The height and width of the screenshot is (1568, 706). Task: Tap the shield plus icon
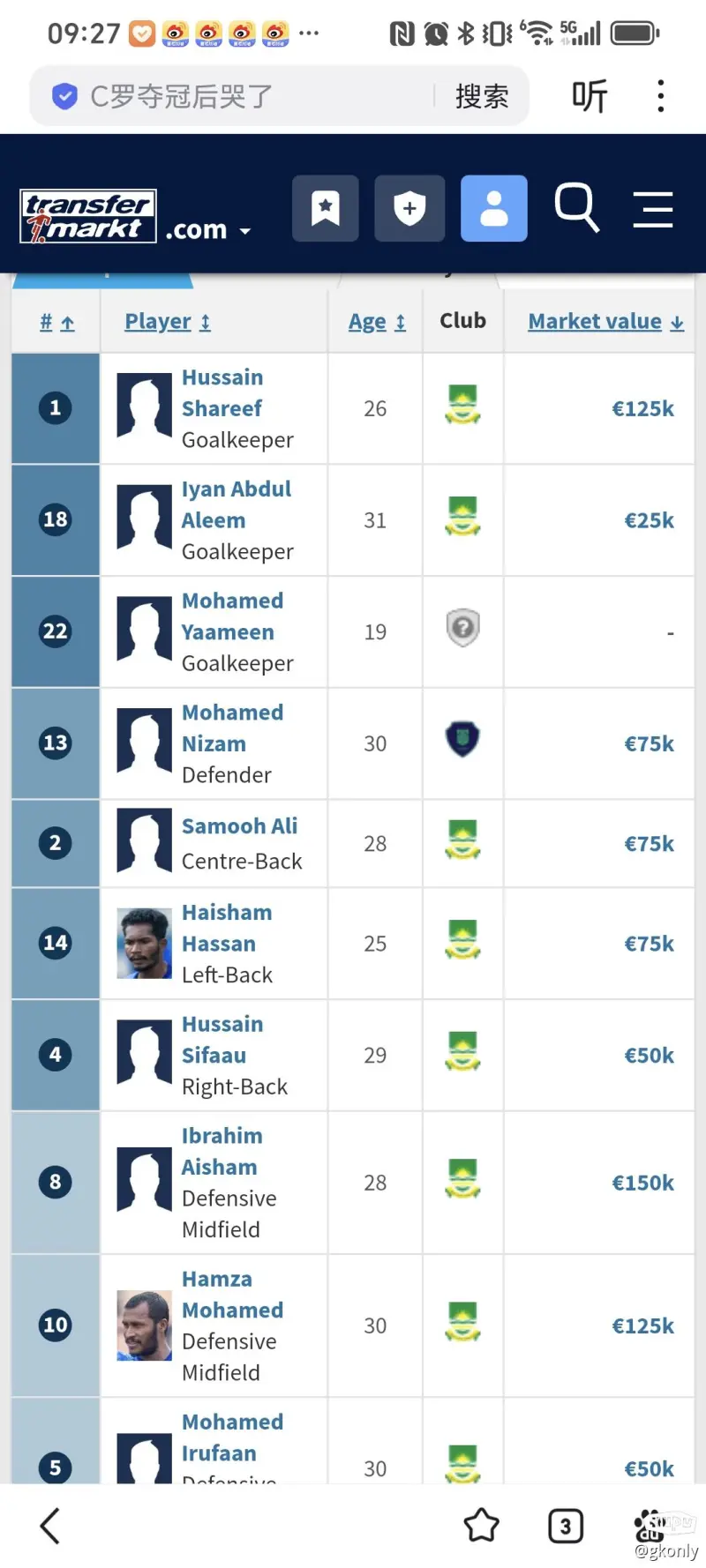point(409,209)
